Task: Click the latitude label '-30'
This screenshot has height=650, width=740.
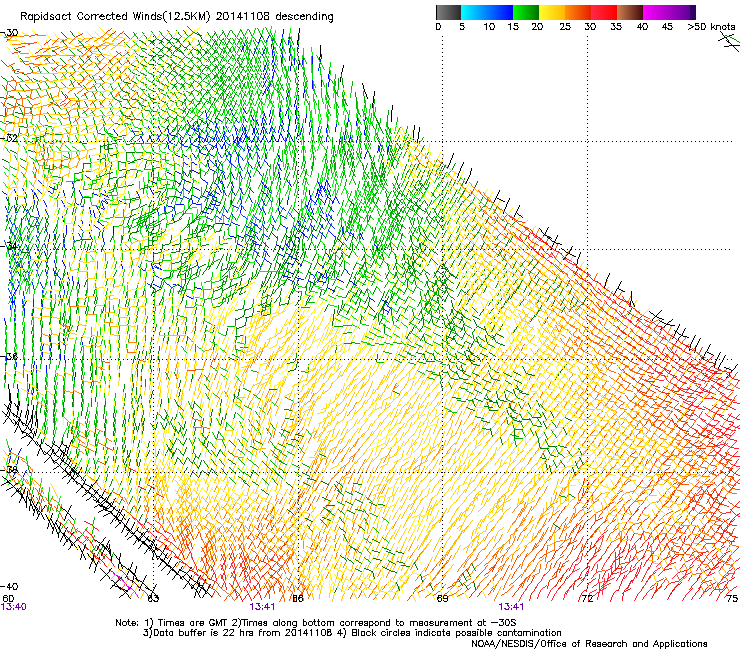Action: 10,33
